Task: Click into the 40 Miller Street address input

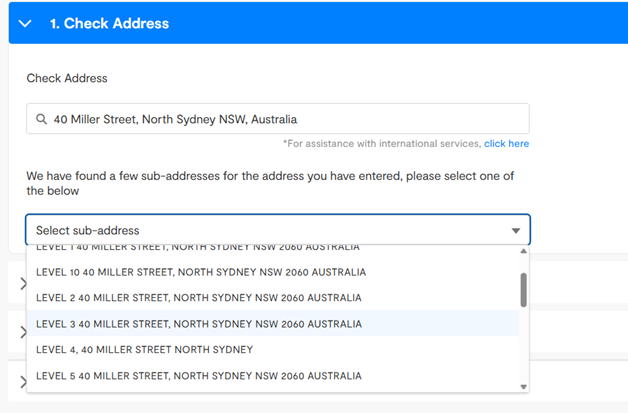Action: [x=278, y=119]
